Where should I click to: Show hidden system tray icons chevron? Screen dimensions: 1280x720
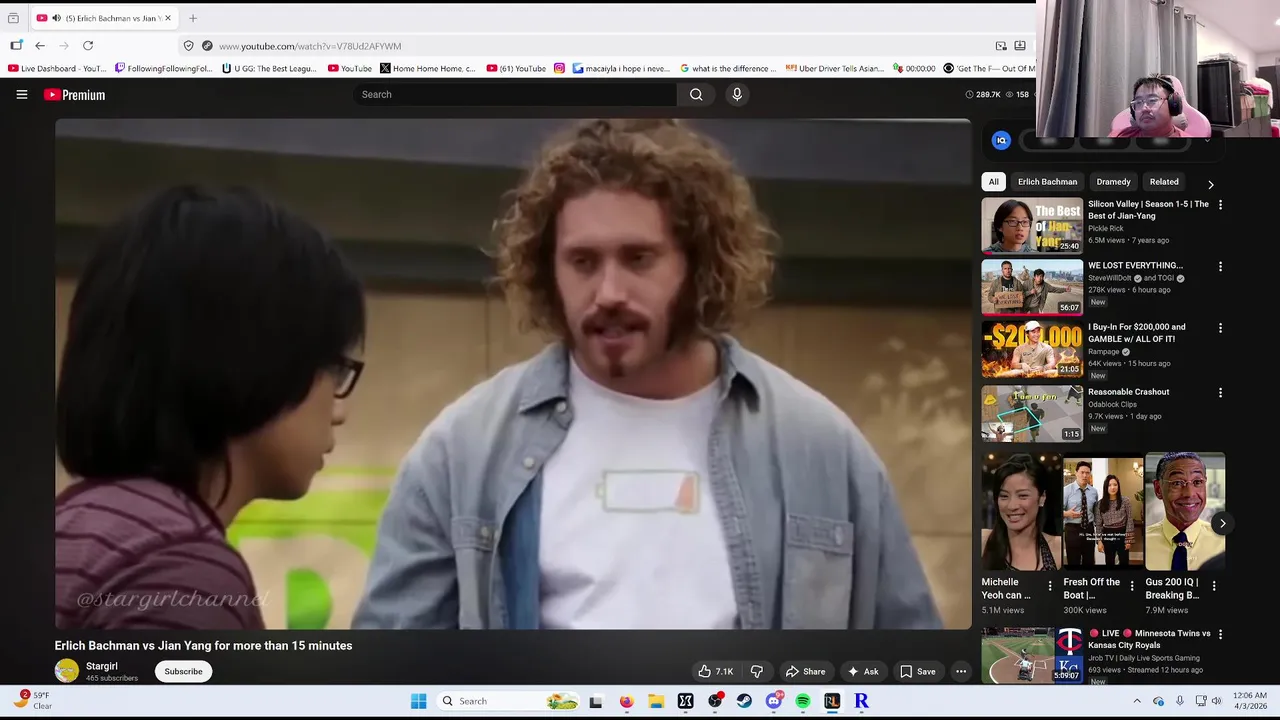(x=1137, y=701)
